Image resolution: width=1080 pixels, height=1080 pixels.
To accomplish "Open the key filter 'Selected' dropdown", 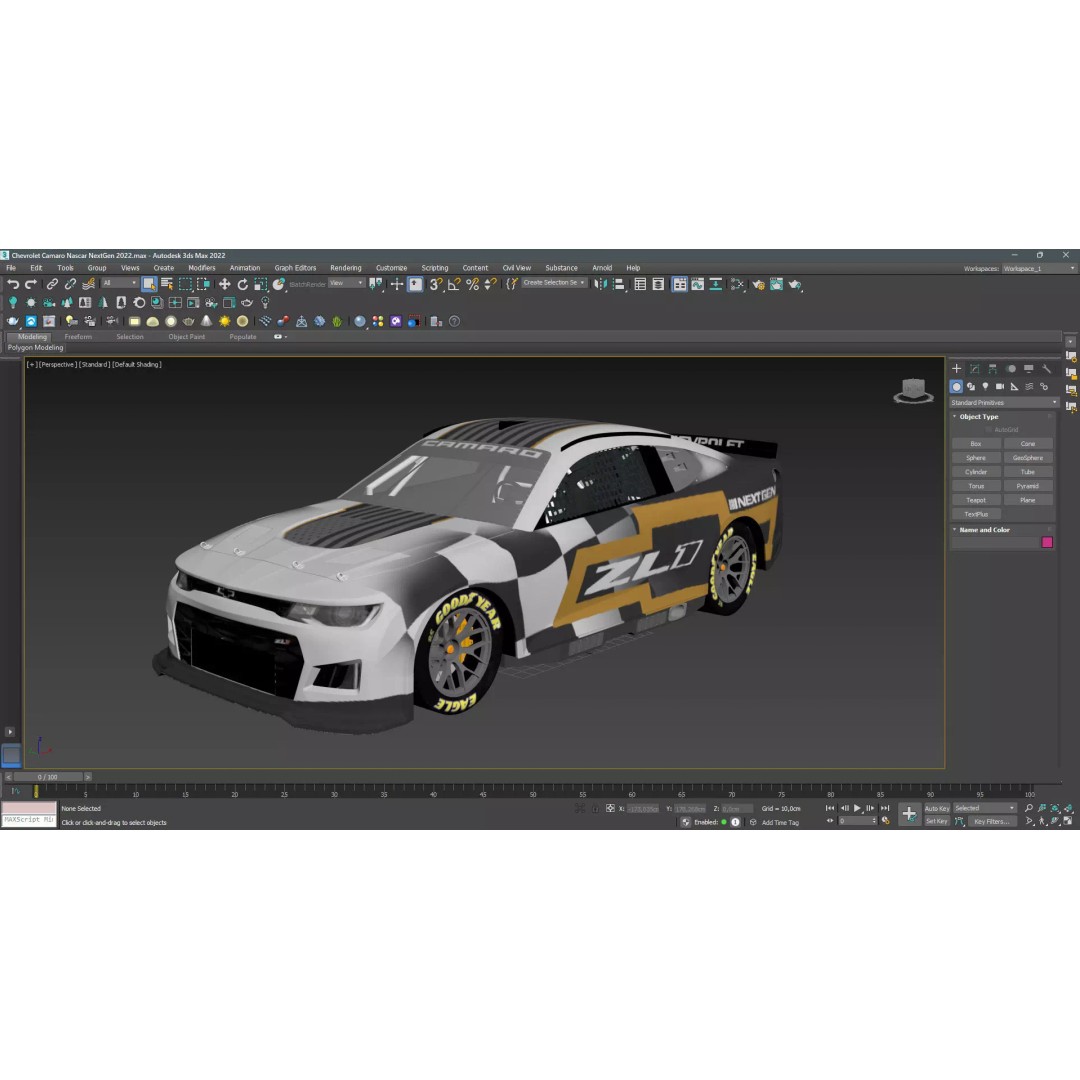I will (x=984, y=809).
